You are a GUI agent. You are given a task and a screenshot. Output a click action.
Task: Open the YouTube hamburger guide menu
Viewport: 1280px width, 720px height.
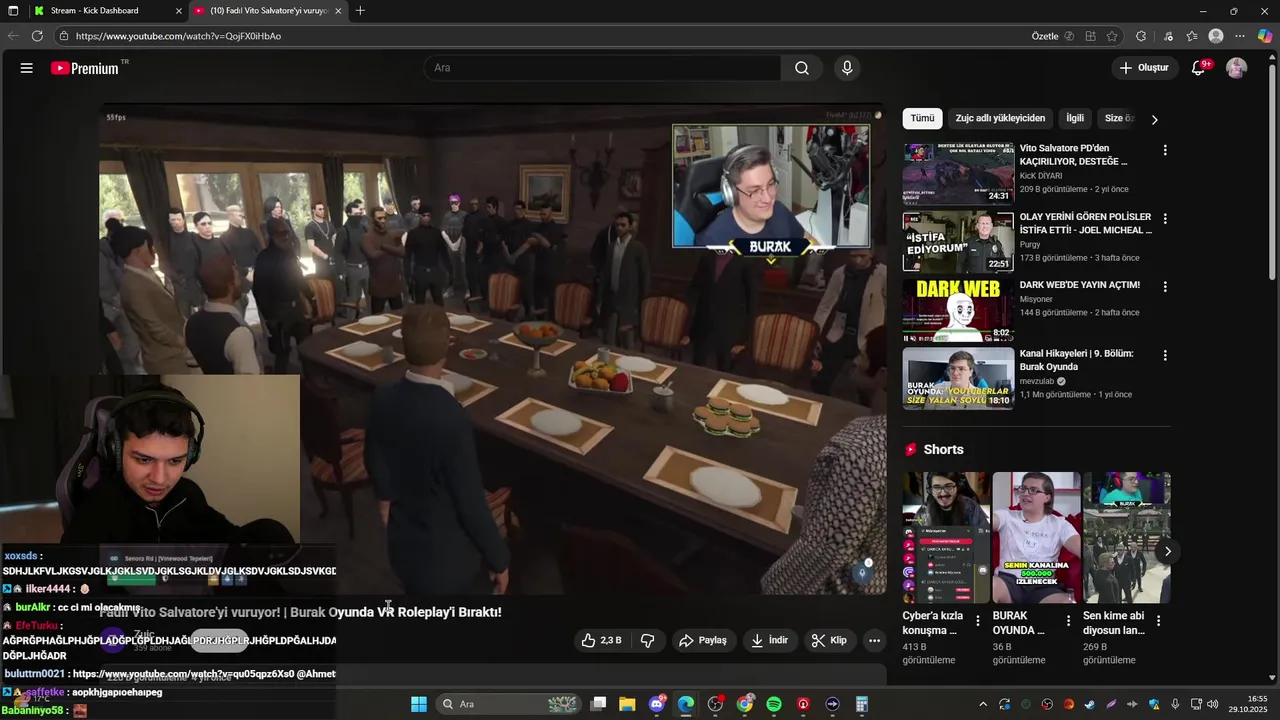27,68
